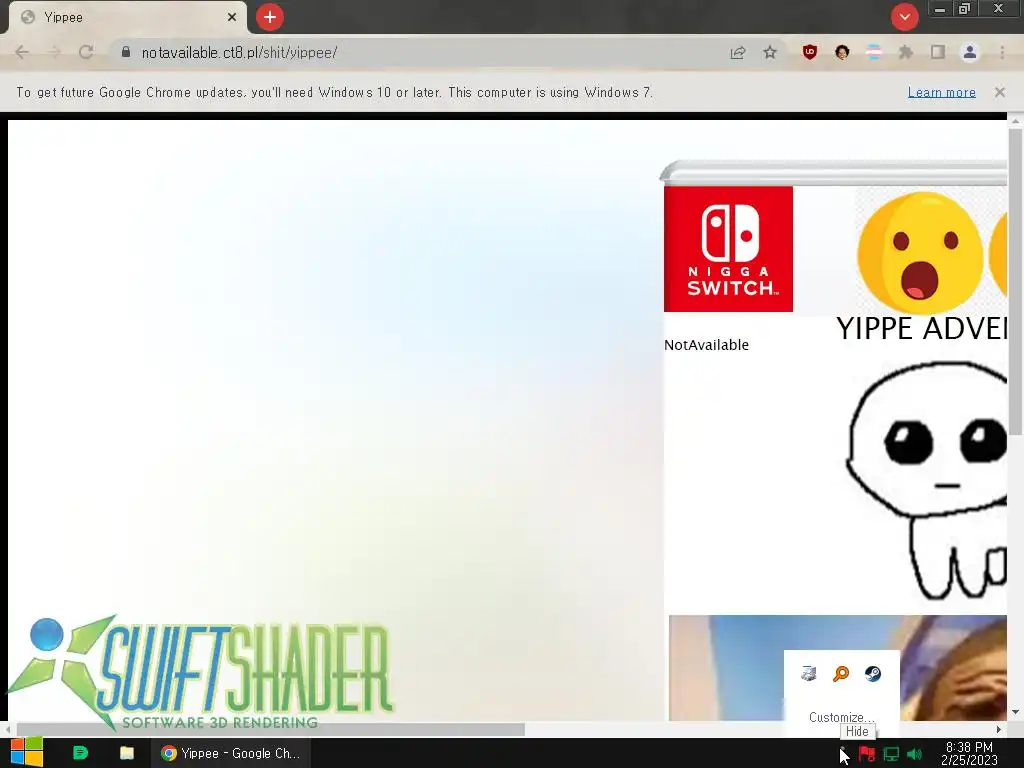This screenshot has height=768, width=1024.
Task: Open the Action Center red flag icon
Action: pyautogui.click(x=867, y=754)
